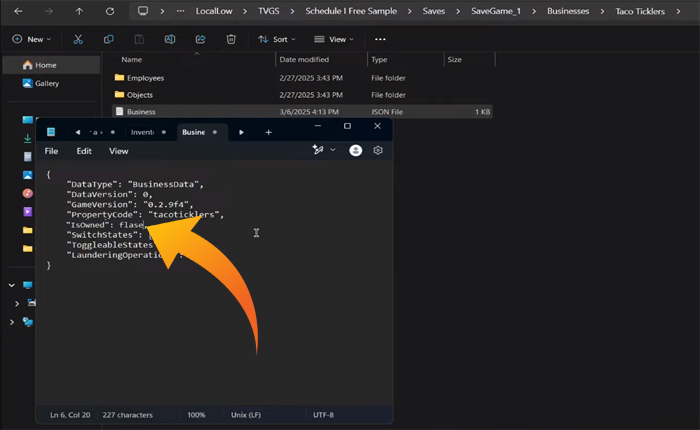The width and height of the screenshot is (700, 430).
Task: Open the Sort dropdown in Explorer
Action: click(x=276, y=39)
